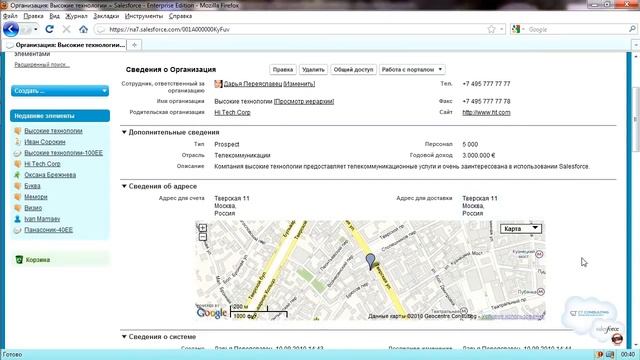The height and width of the screenshot is (360, 640).
Task: Click the Удалить button
Action: coord(313,70)
